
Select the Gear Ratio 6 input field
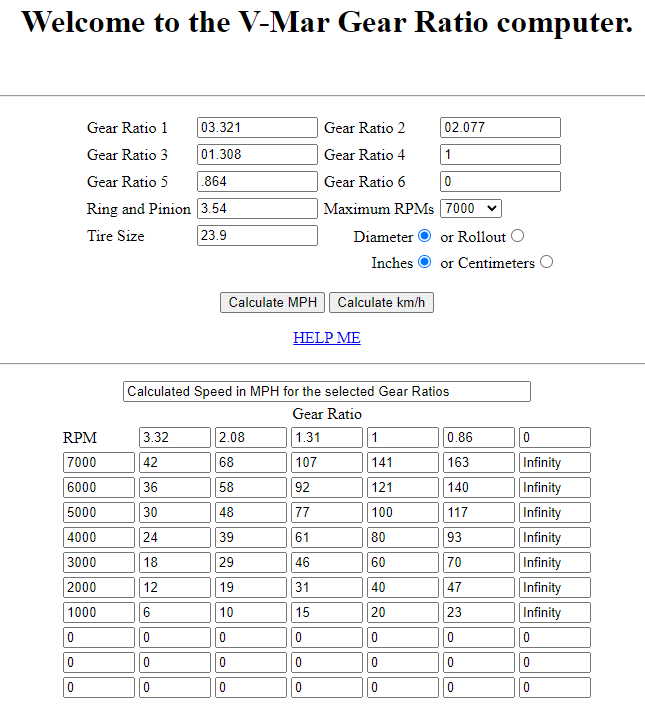[500, 182]
